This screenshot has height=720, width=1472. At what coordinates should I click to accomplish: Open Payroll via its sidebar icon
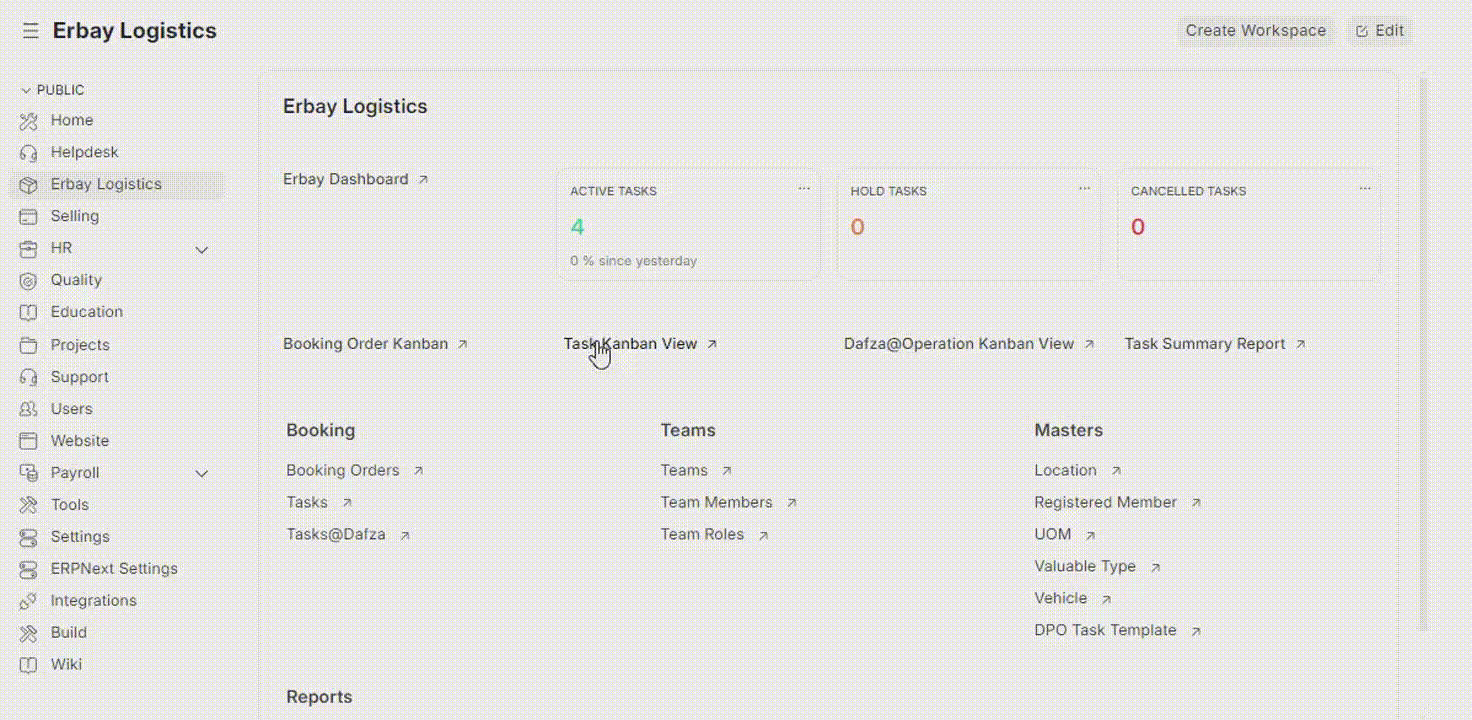29,473
